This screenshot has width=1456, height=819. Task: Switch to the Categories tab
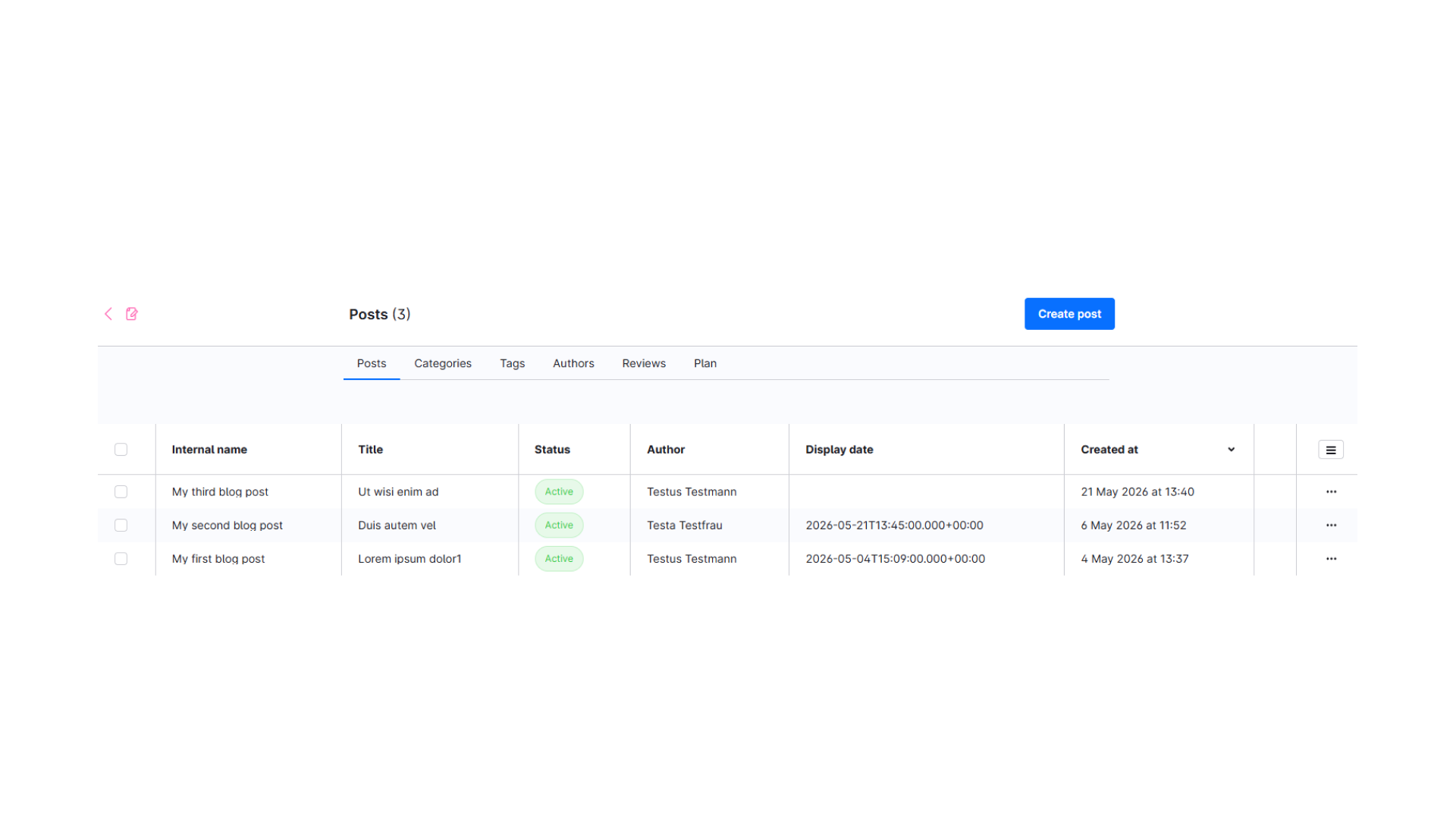[x=443, y=363]
